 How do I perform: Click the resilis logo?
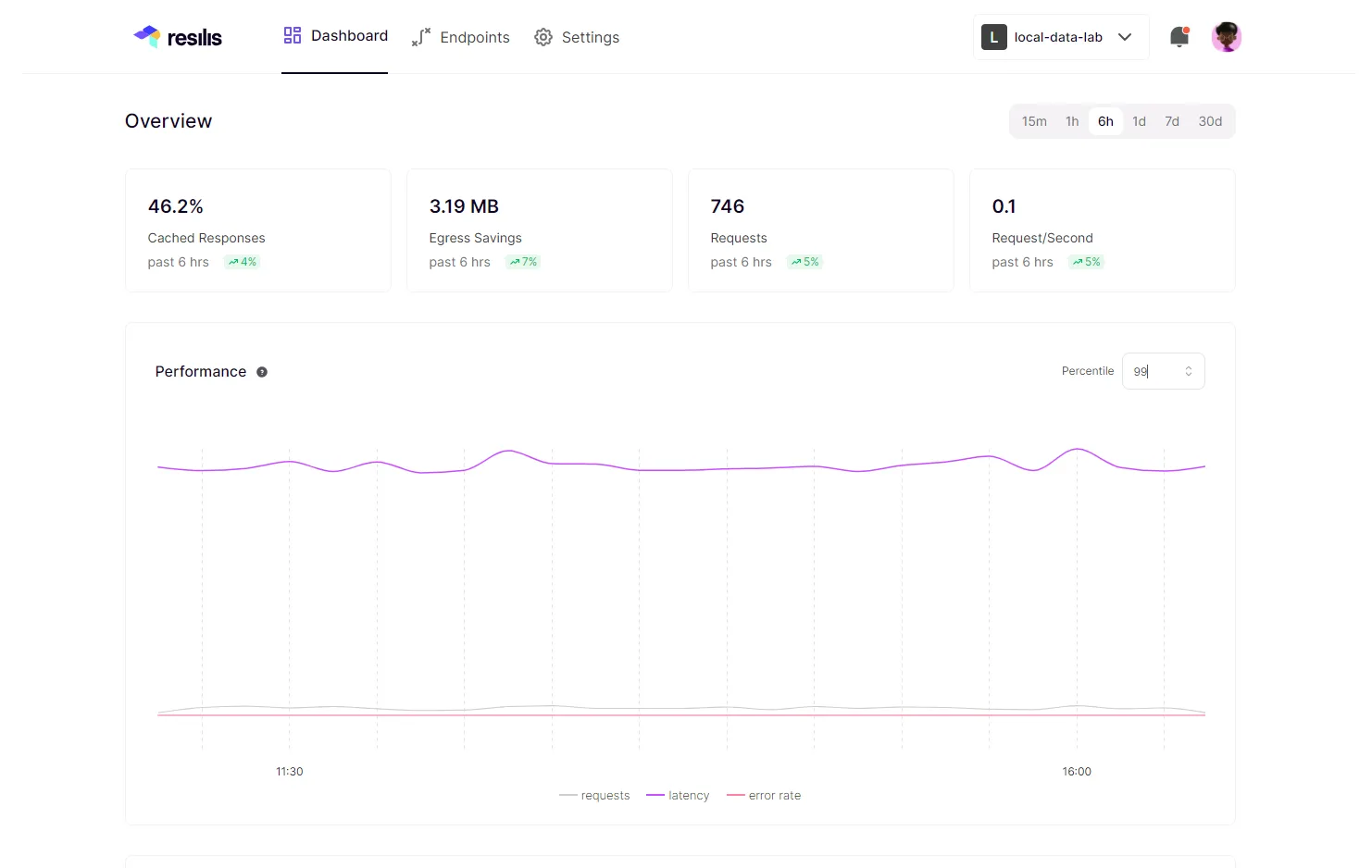[178, 36]
